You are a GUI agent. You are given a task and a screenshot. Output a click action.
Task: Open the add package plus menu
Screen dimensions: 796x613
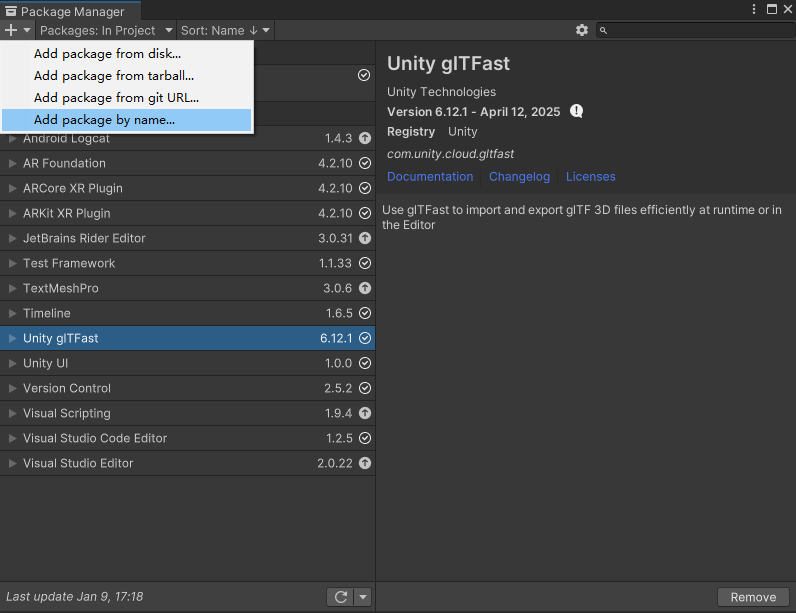[17, 30]
